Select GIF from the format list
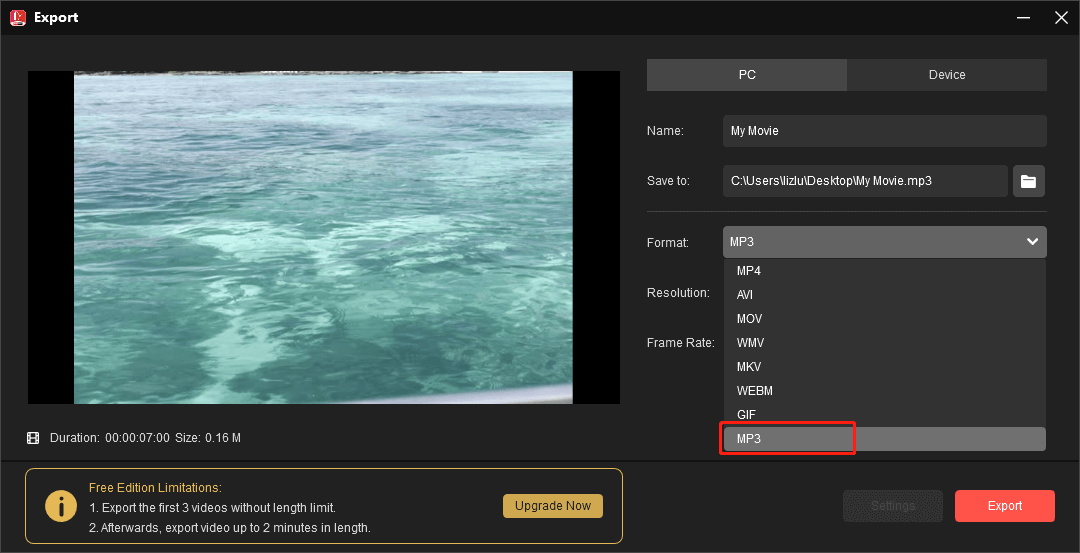The height and width of the screenshot is (553, 1080). [x=884, y=415]
